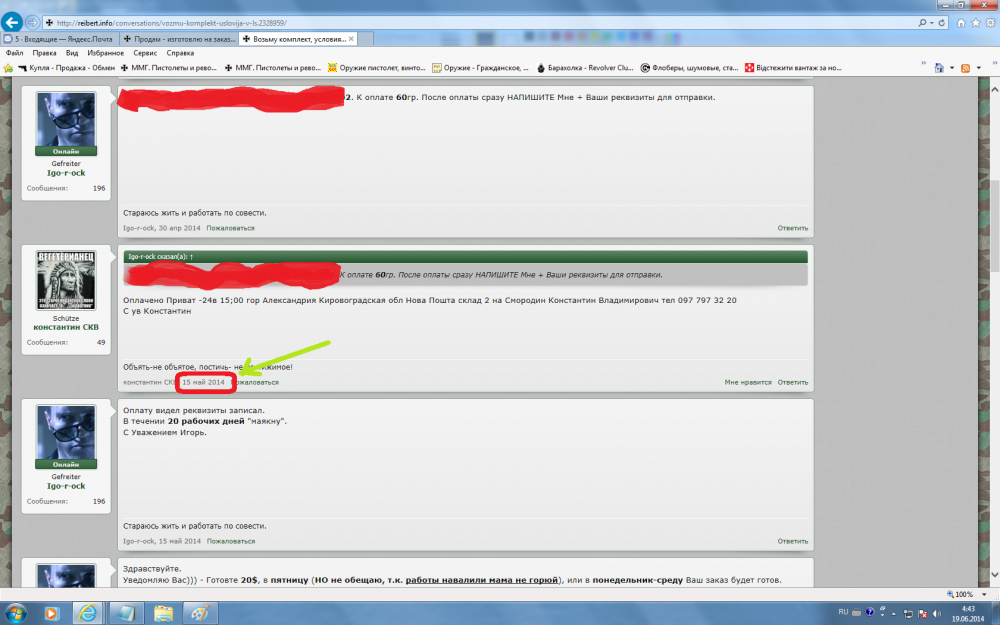Screen dimensions: 1000x625
Task: Open константин СКВ username link under avatar
Action: (x=66, y=327)
